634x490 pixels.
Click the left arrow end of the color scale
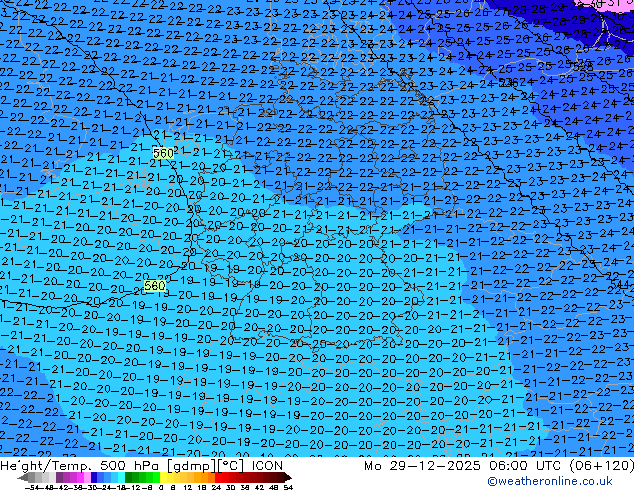point(23,477)
